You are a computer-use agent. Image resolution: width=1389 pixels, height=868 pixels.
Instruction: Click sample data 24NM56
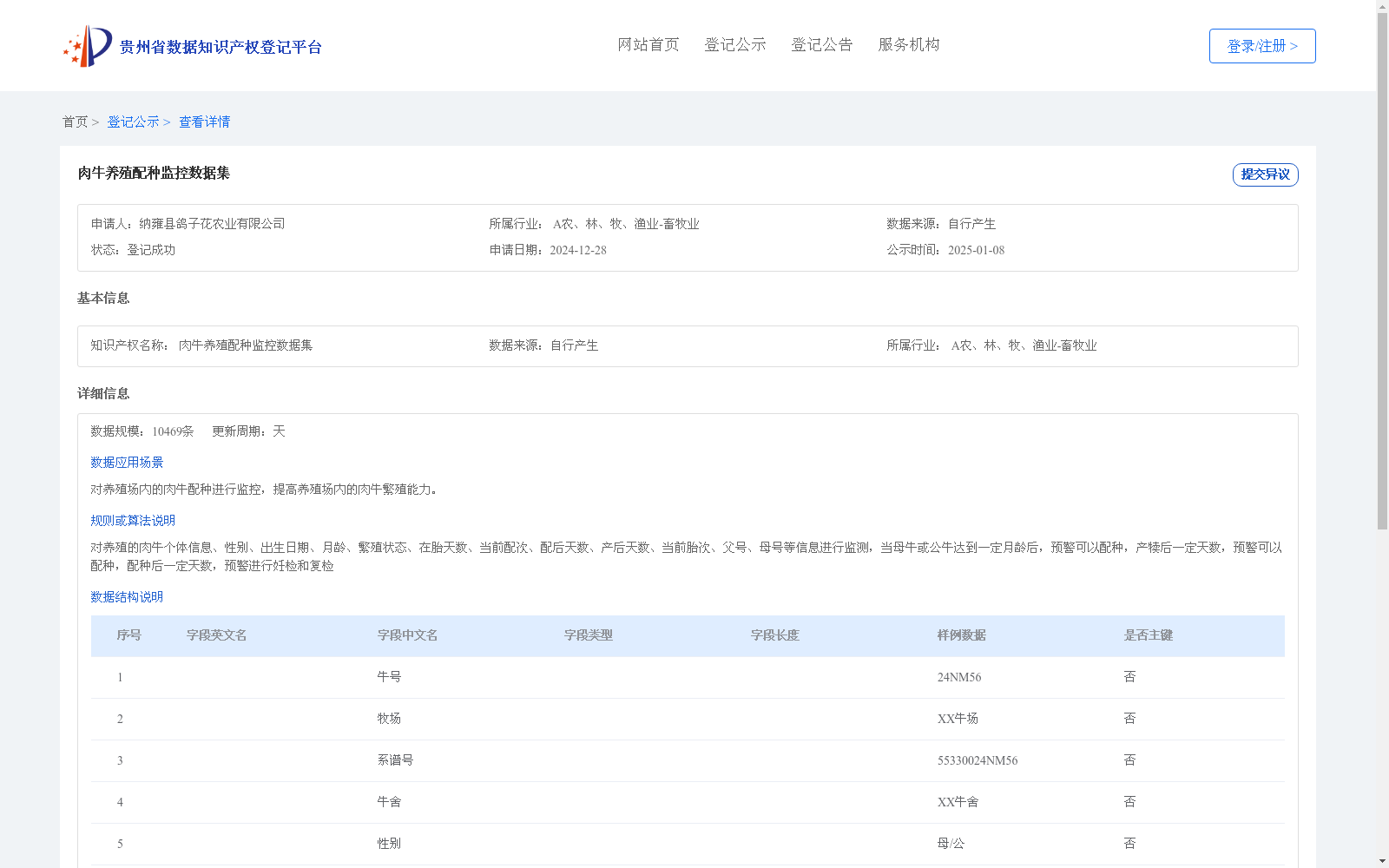pyautogui.click(x=959, y=677)
